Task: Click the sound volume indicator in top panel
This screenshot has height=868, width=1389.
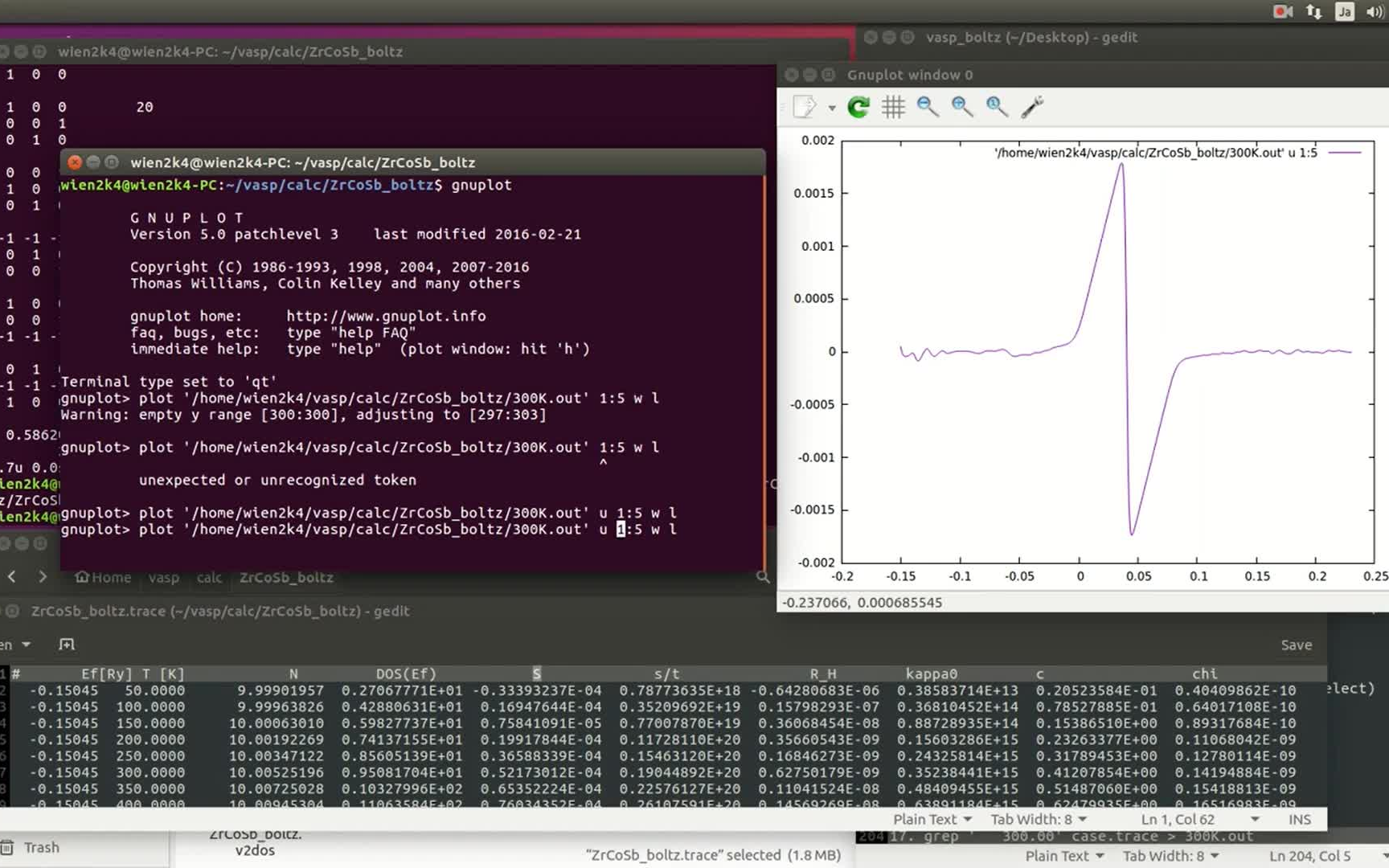Action: [1374, 11]
